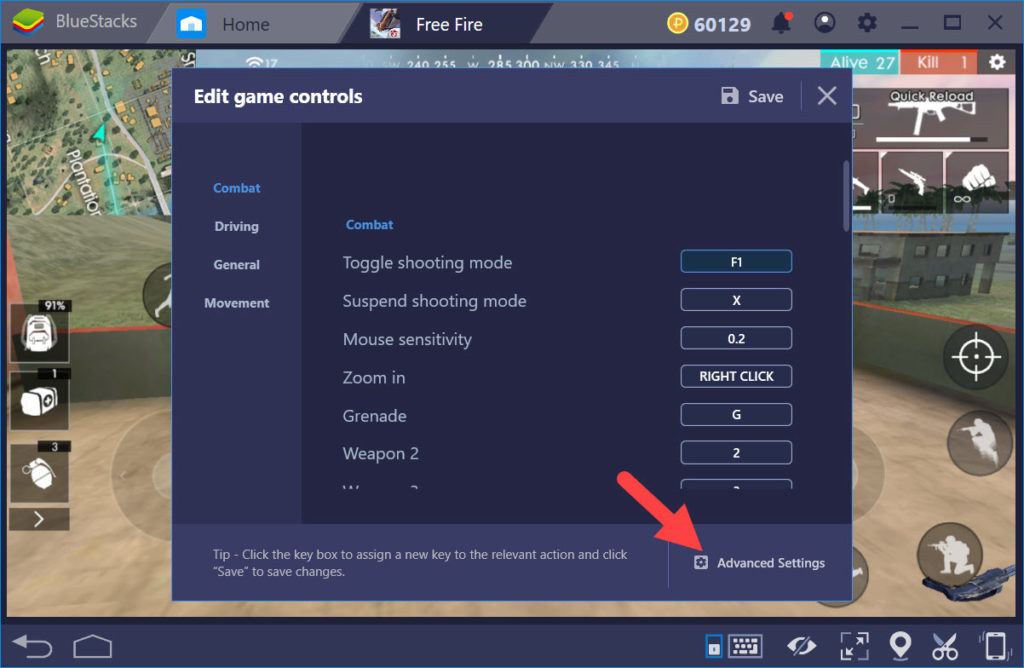
Task: Open the BlueStacks notifications bell
Action: point(783,22)
